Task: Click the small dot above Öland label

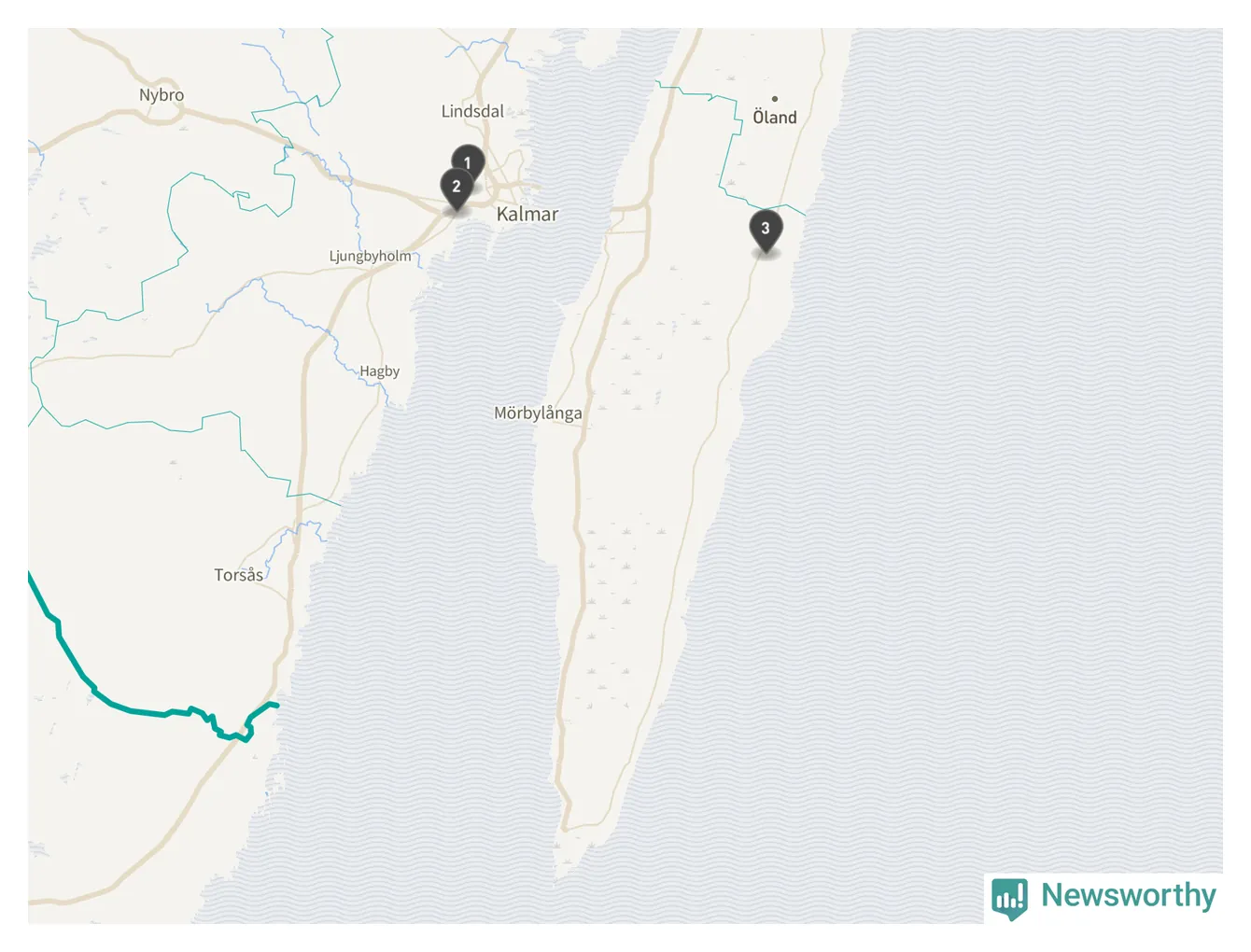Action: coord(775,99)
